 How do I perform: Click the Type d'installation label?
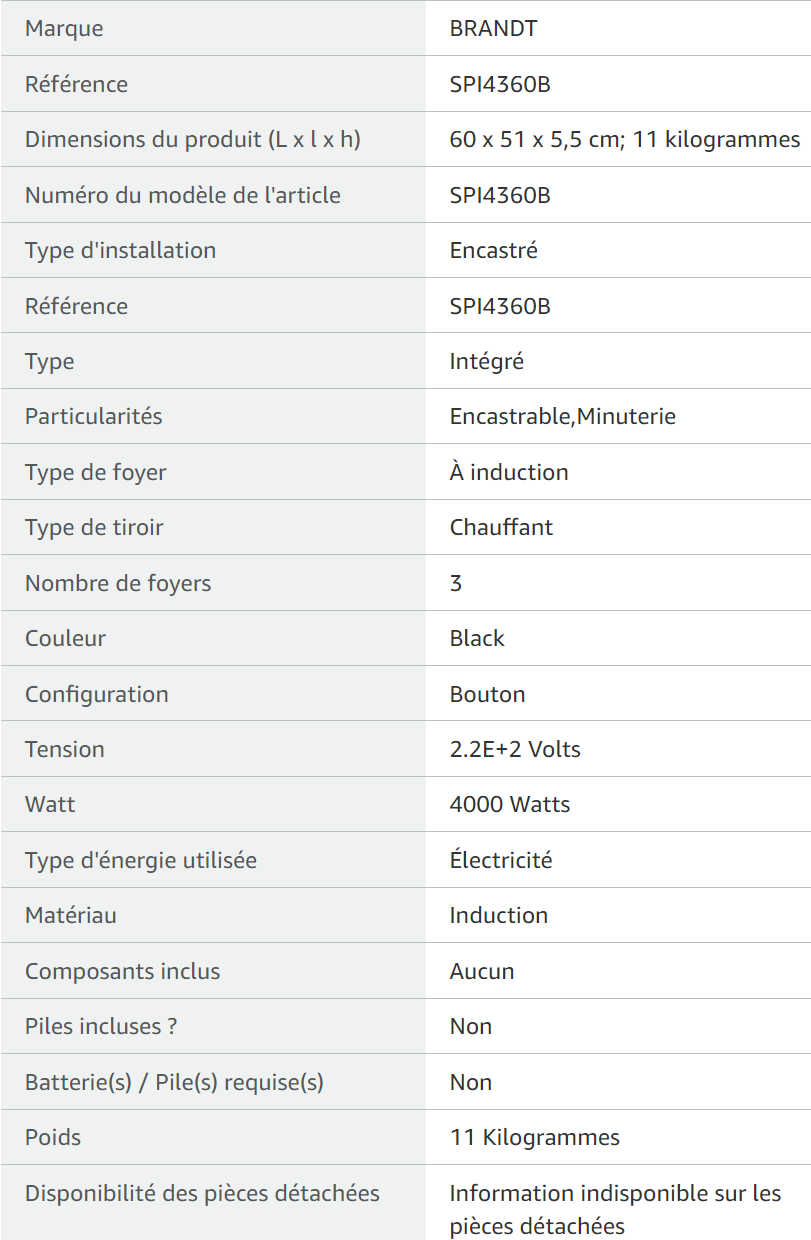coord(120,250)
